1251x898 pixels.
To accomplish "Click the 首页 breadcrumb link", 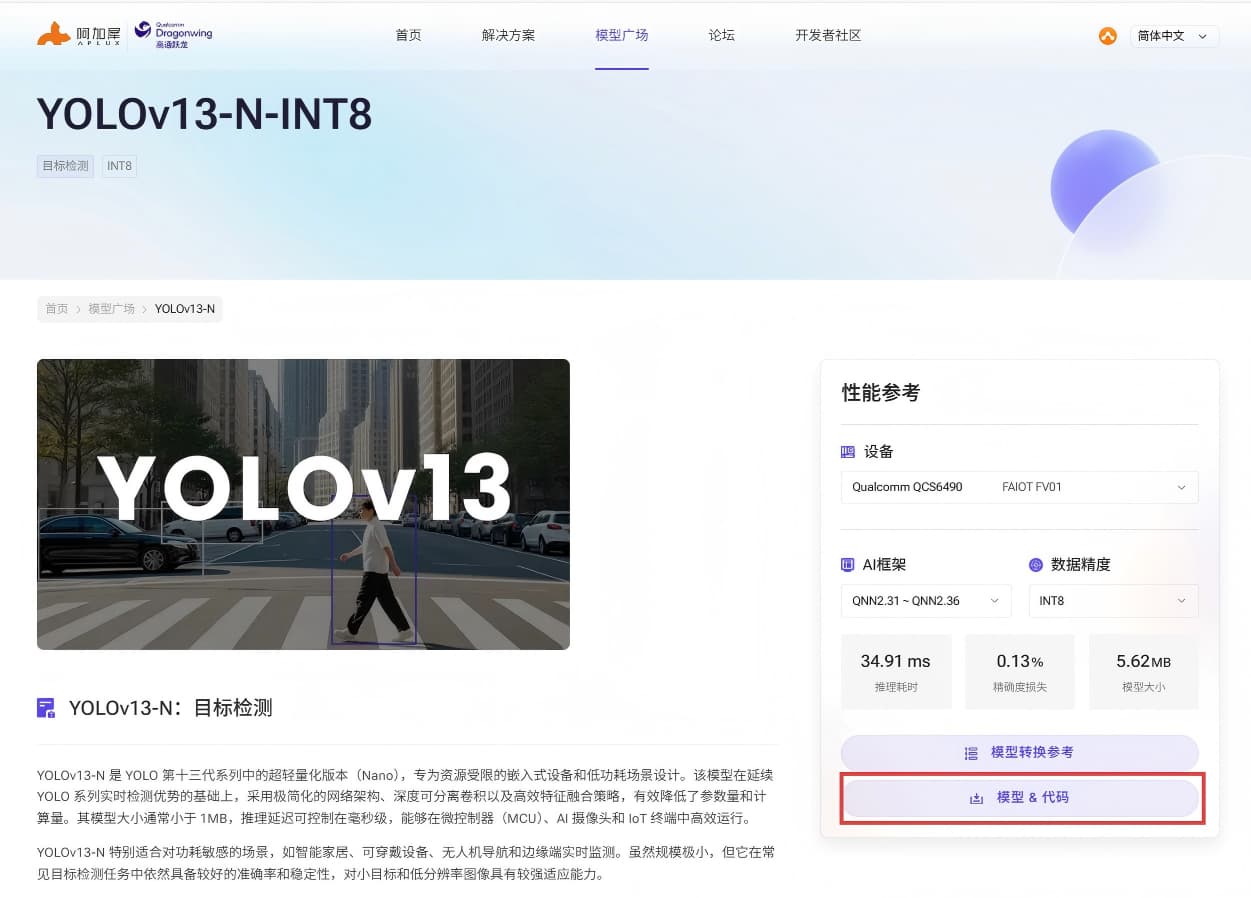I will (57, 309).
